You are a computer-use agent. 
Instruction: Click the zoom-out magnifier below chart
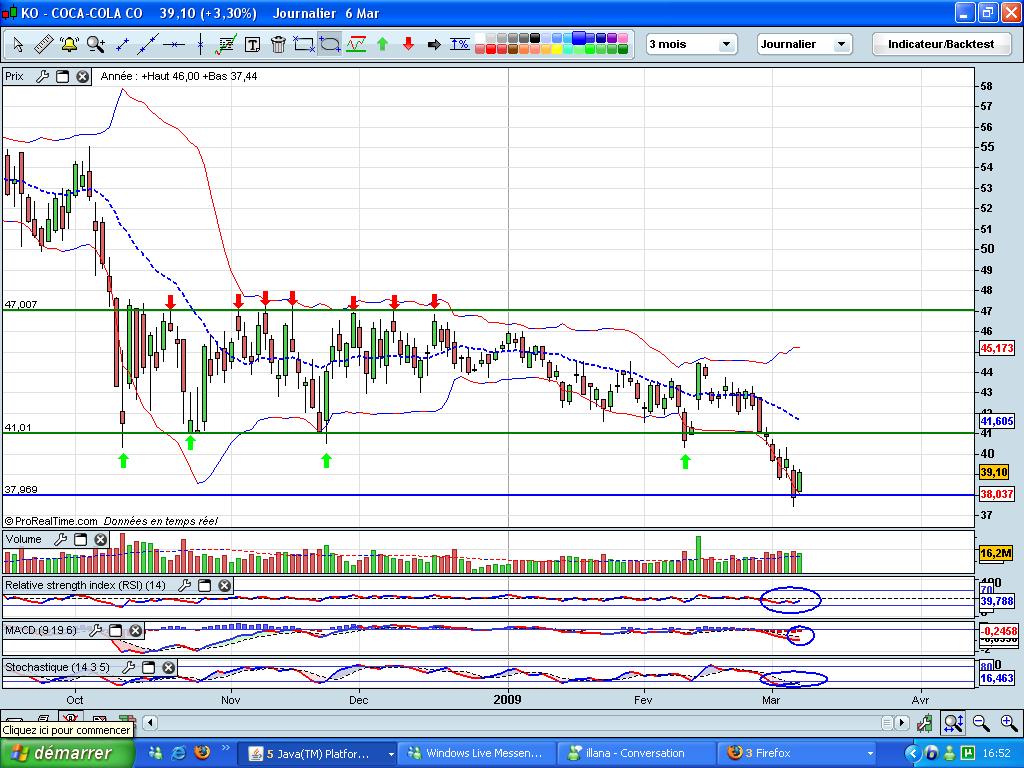click(x=981, y=722)
